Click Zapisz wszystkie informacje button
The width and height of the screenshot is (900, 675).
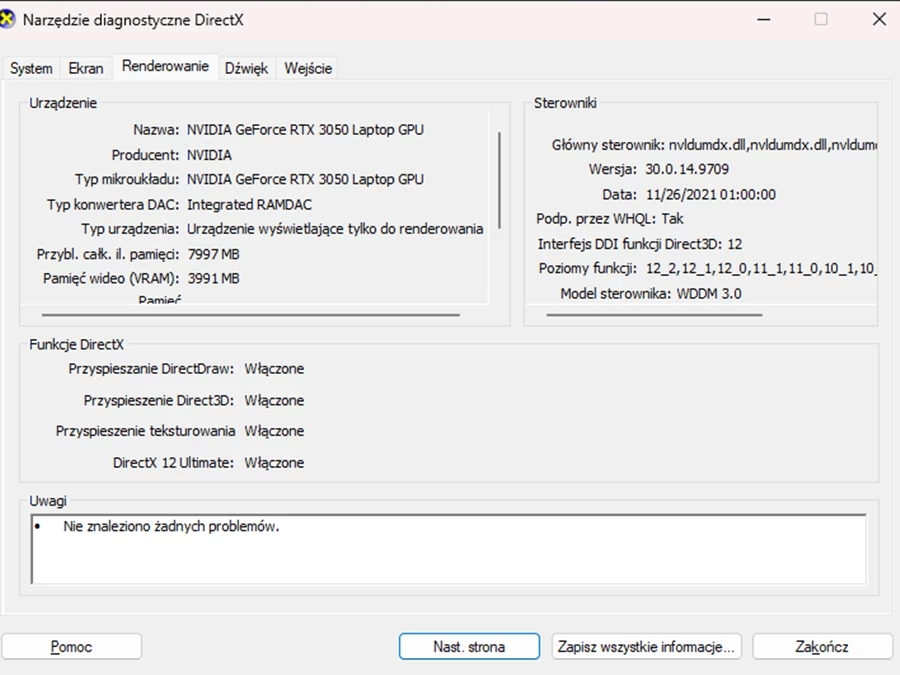pyautogui.click(x=646, y=646)
